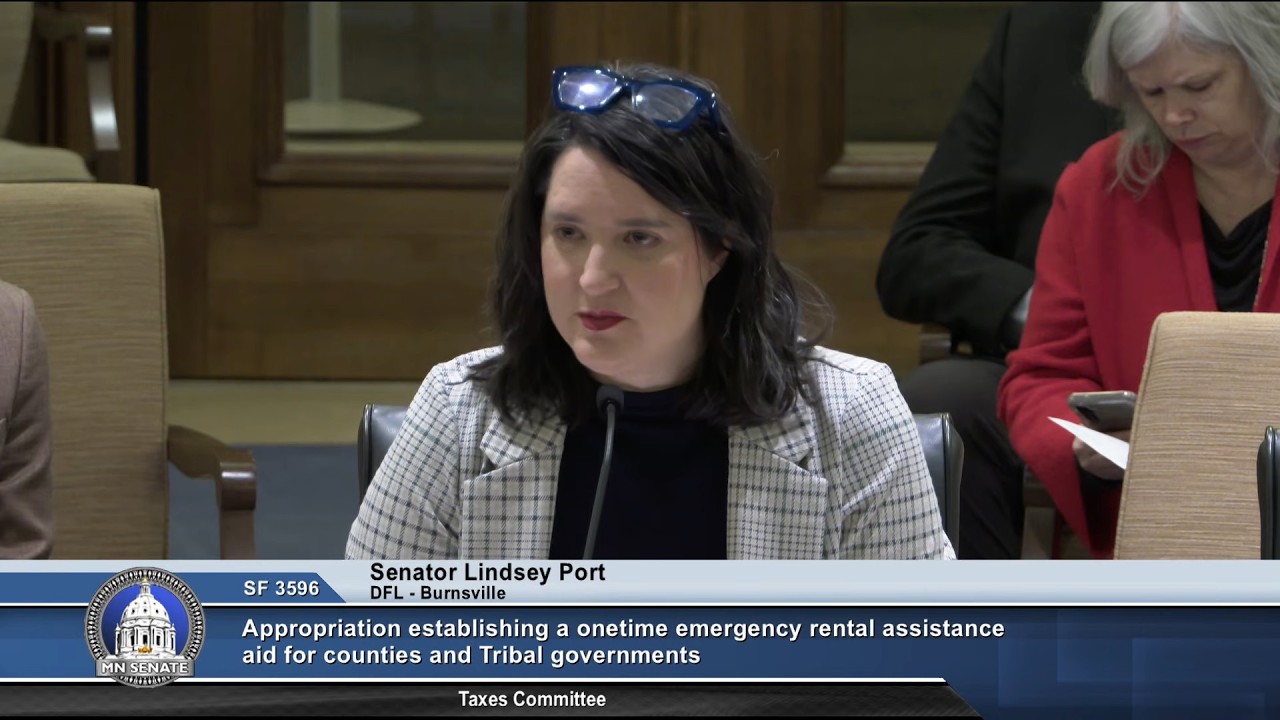
Task: Click the phone held by woman in red
Action: [1102, 409]
